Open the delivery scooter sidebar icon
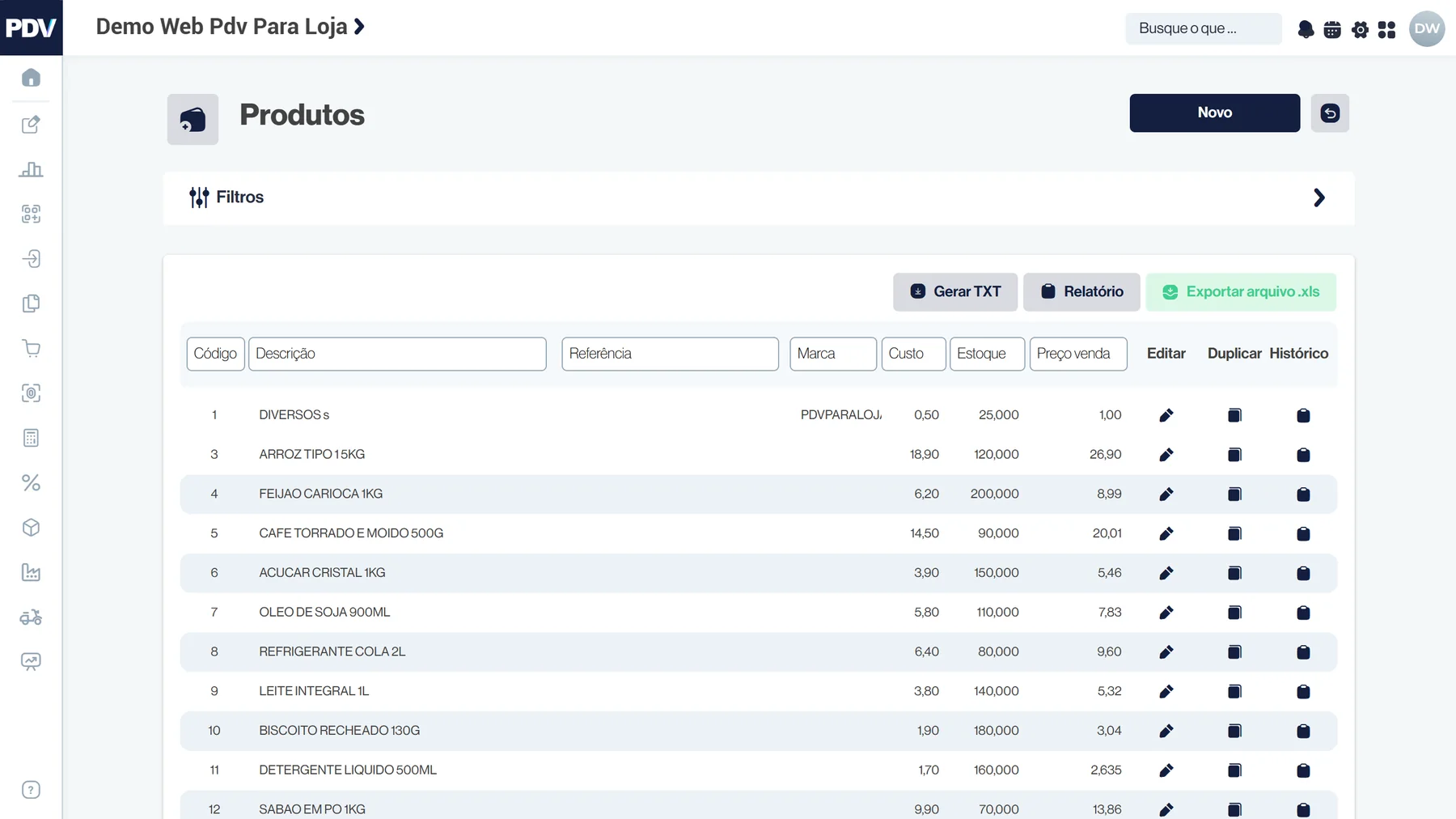This screenshot has height=819, width=1456. point(31,617)
